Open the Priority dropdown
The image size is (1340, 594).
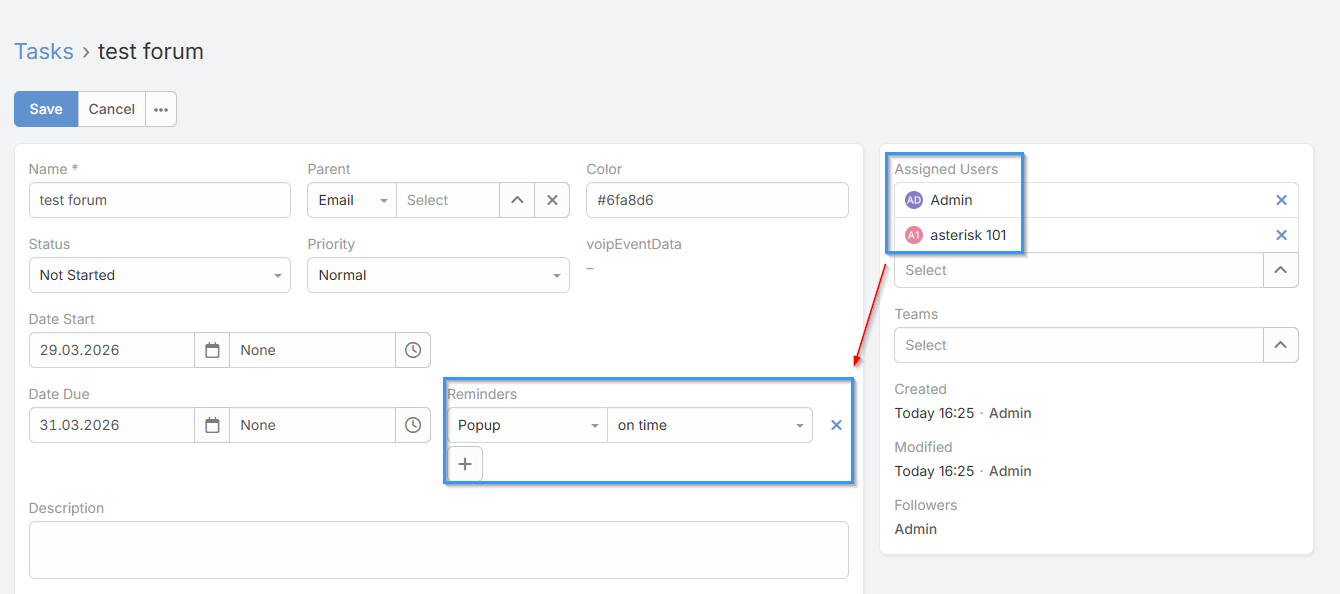(438, 275)
